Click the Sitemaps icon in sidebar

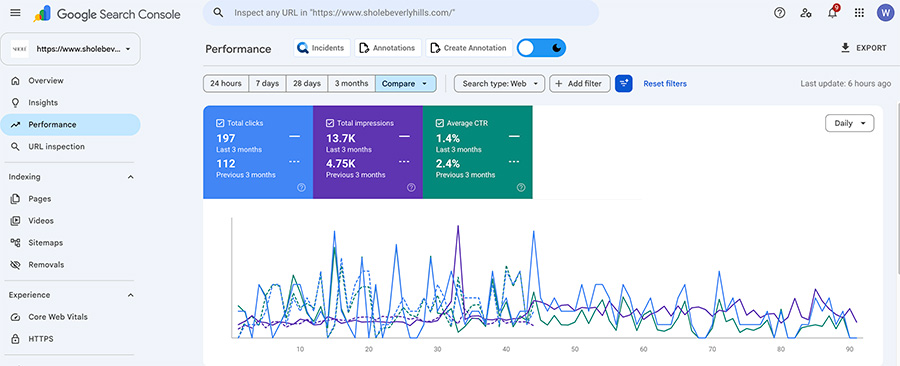[x=15, y=243]
